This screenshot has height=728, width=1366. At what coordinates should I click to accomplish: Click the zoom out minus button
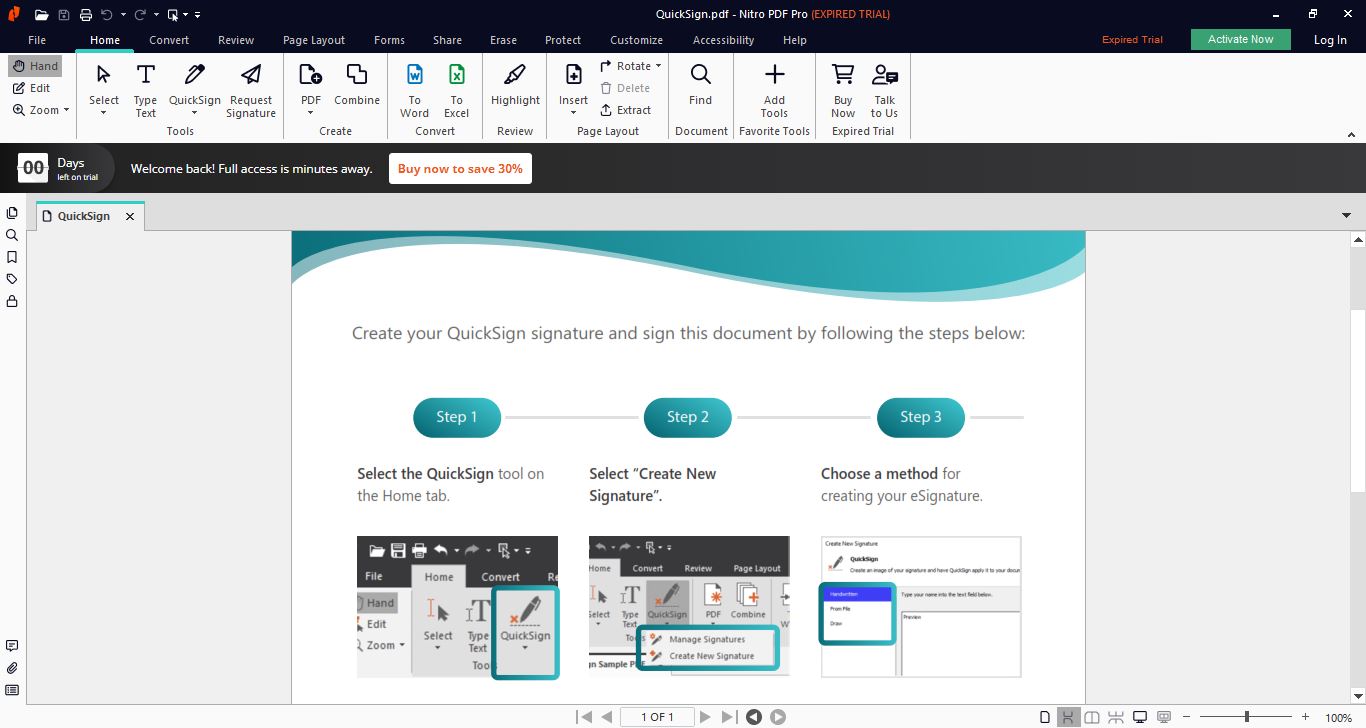(1187, 717)
